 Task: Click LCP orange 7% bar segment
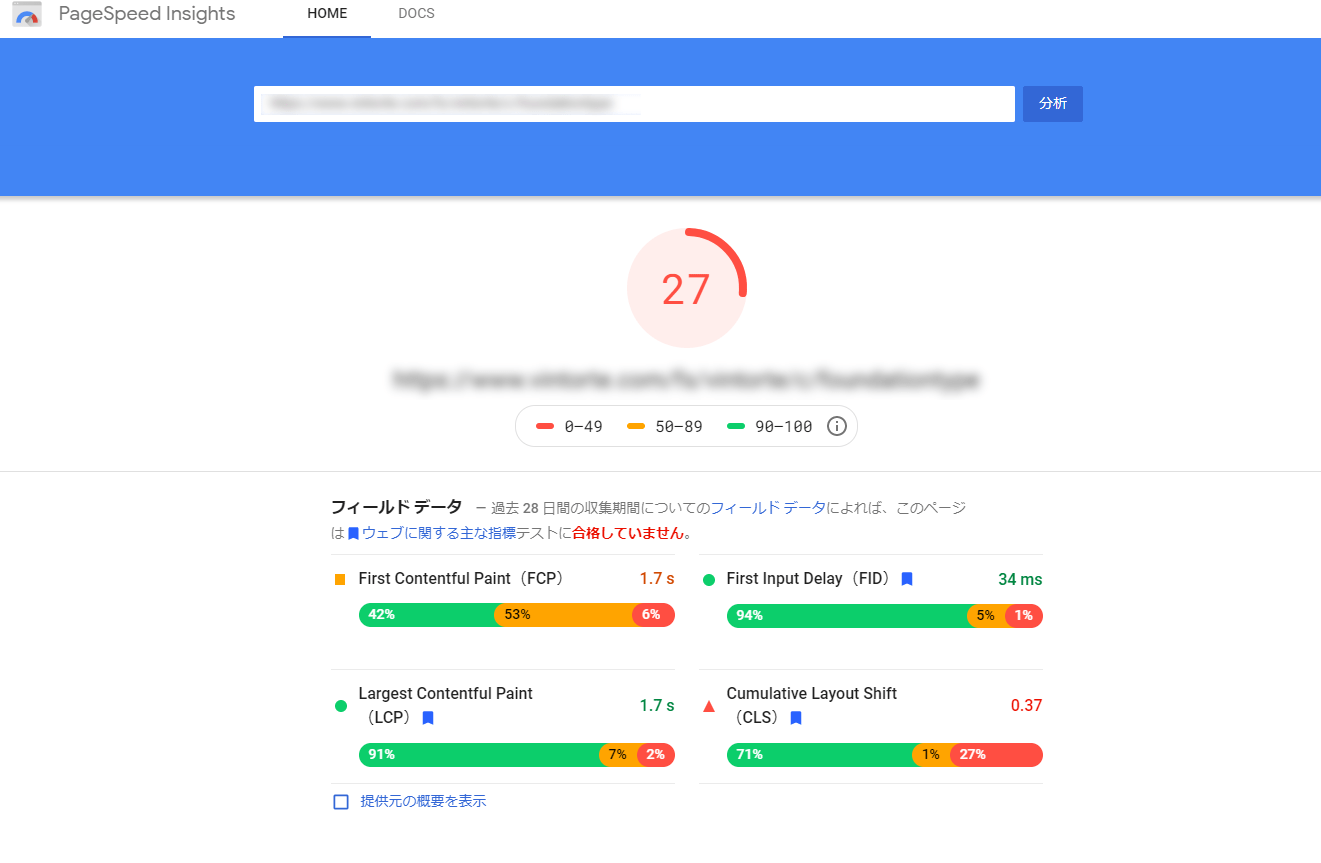click(x=619, y=755)
